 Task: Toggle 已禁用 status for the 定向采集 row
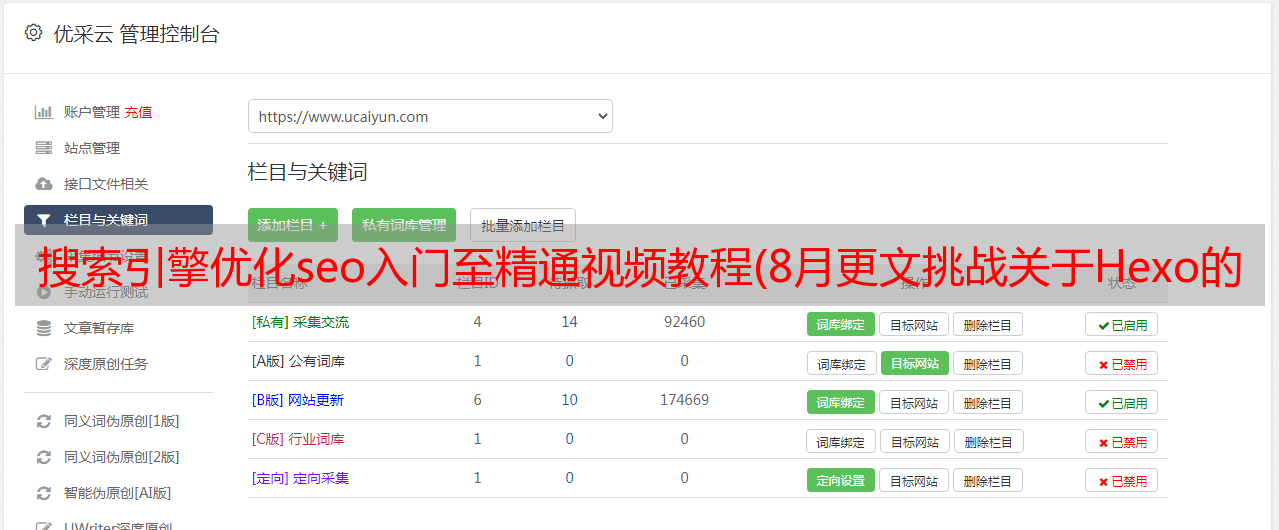[x=1122, y=480]
